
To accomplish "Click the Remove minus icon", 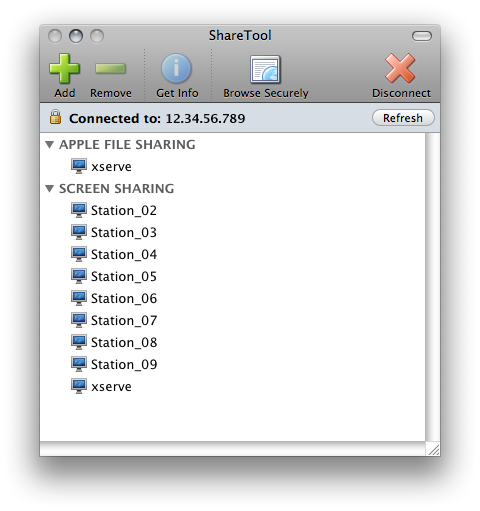I will [110, 68].
